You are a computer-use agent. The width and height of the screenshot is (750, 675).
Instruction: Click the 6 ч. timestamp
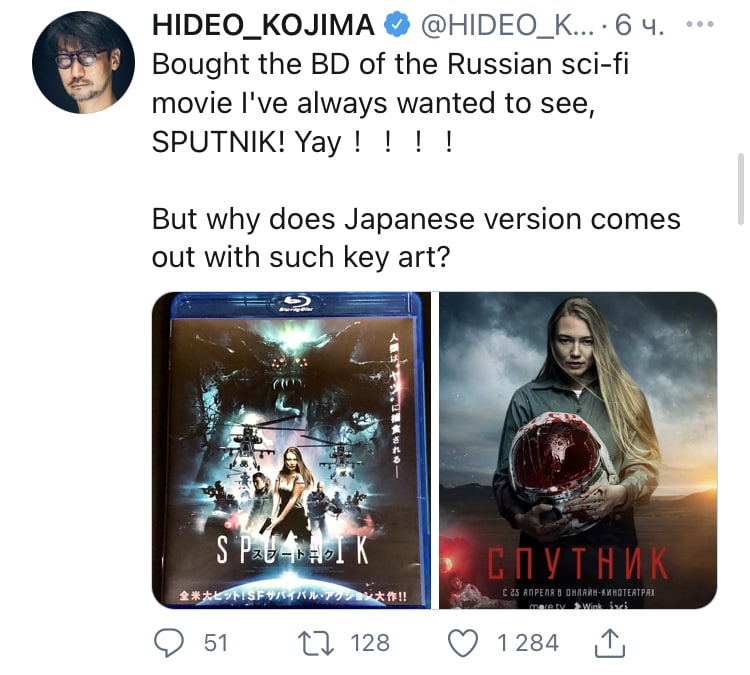[639, 25]
